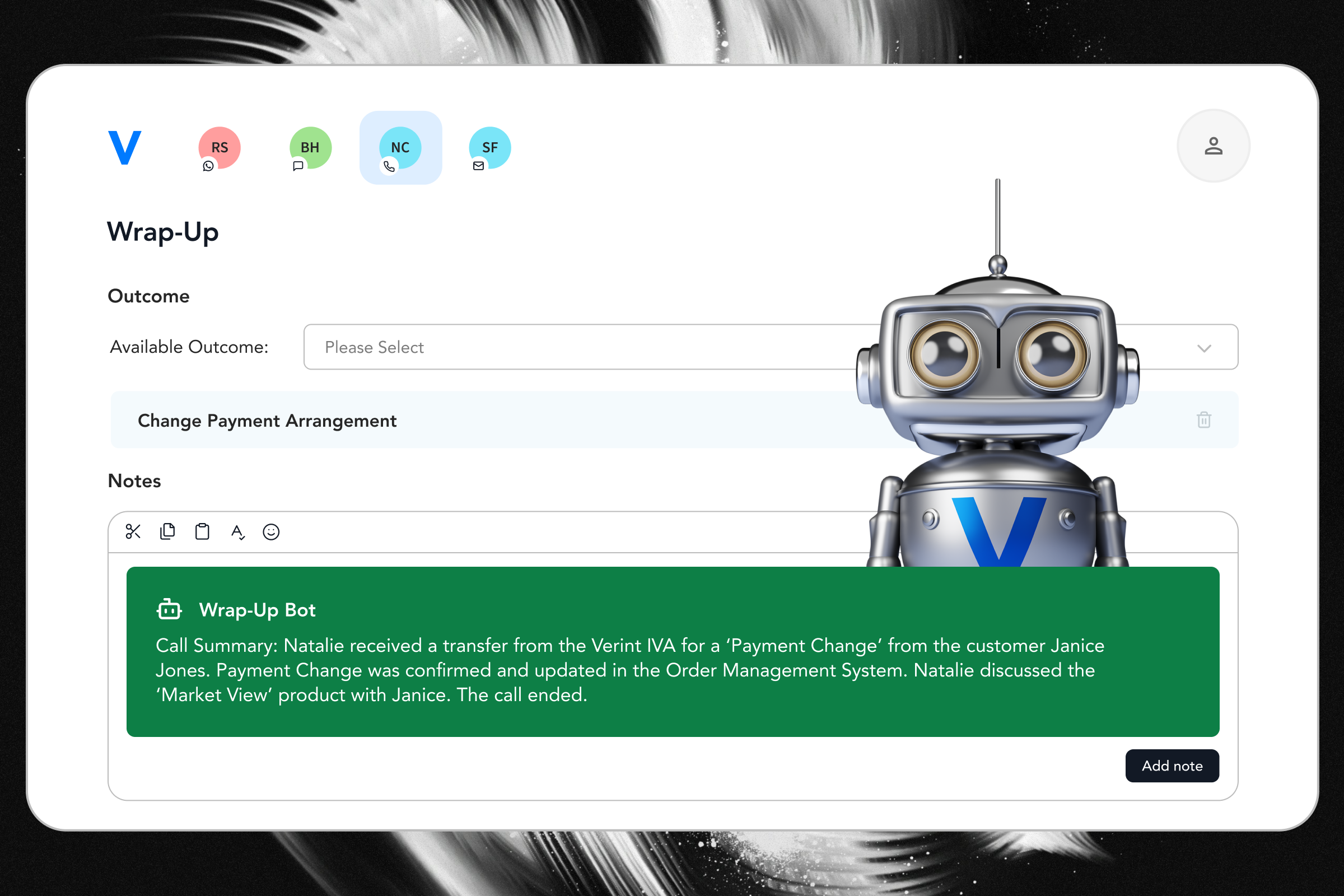
Task: Click the Paste clipboard icon
Action: point(202,531)
